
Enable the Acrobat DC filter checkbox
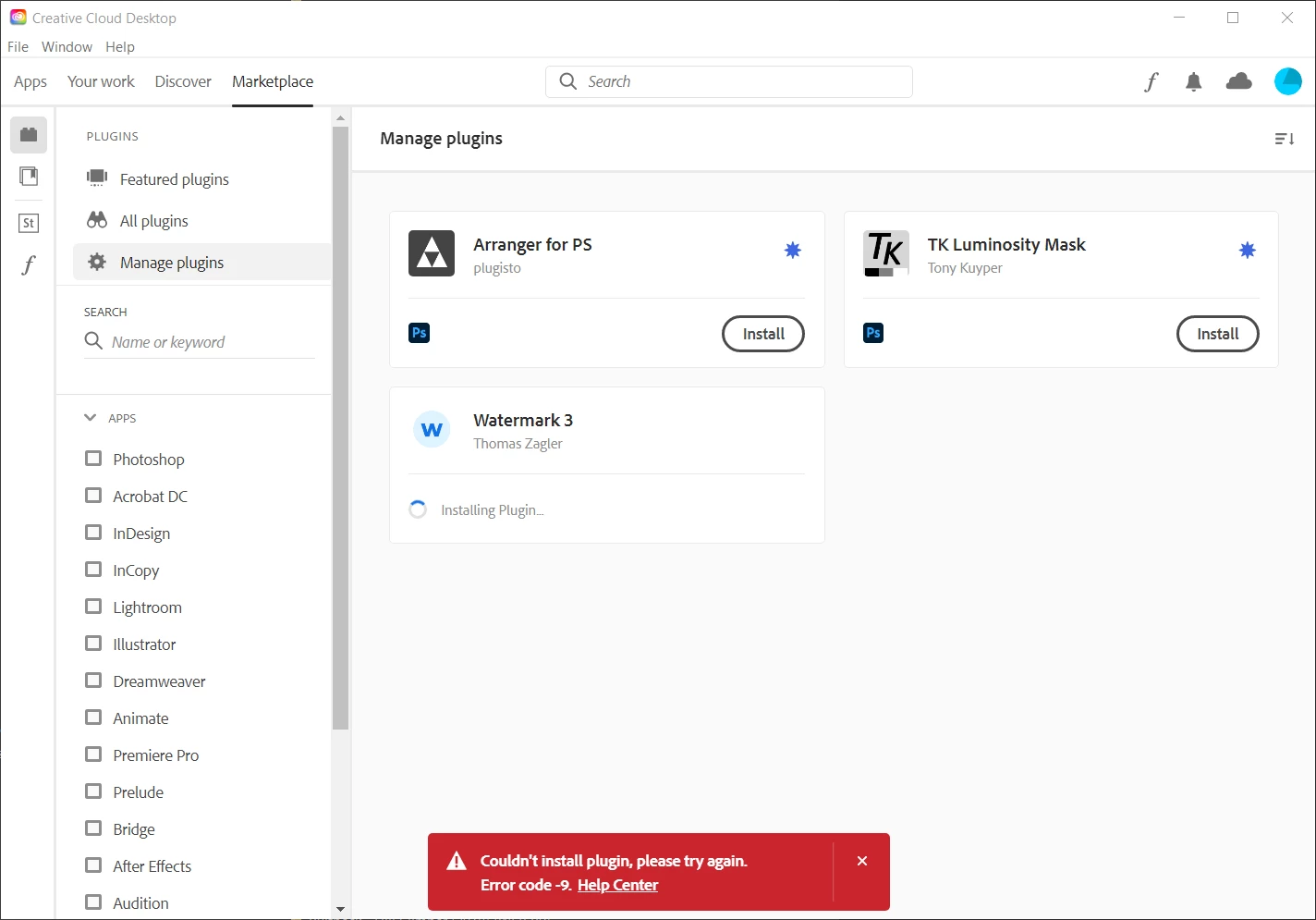[93, 496]
